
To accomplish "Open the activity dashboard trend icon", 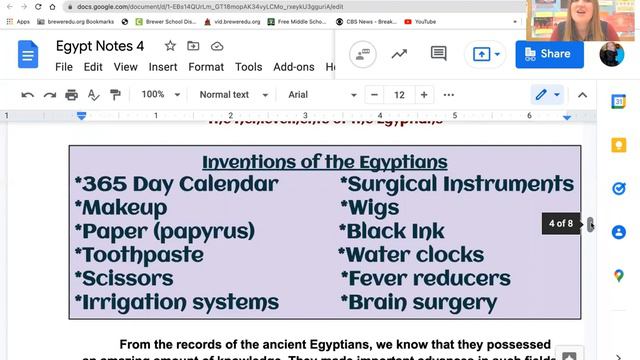I will pyautogui.click(x=399, y=54).
